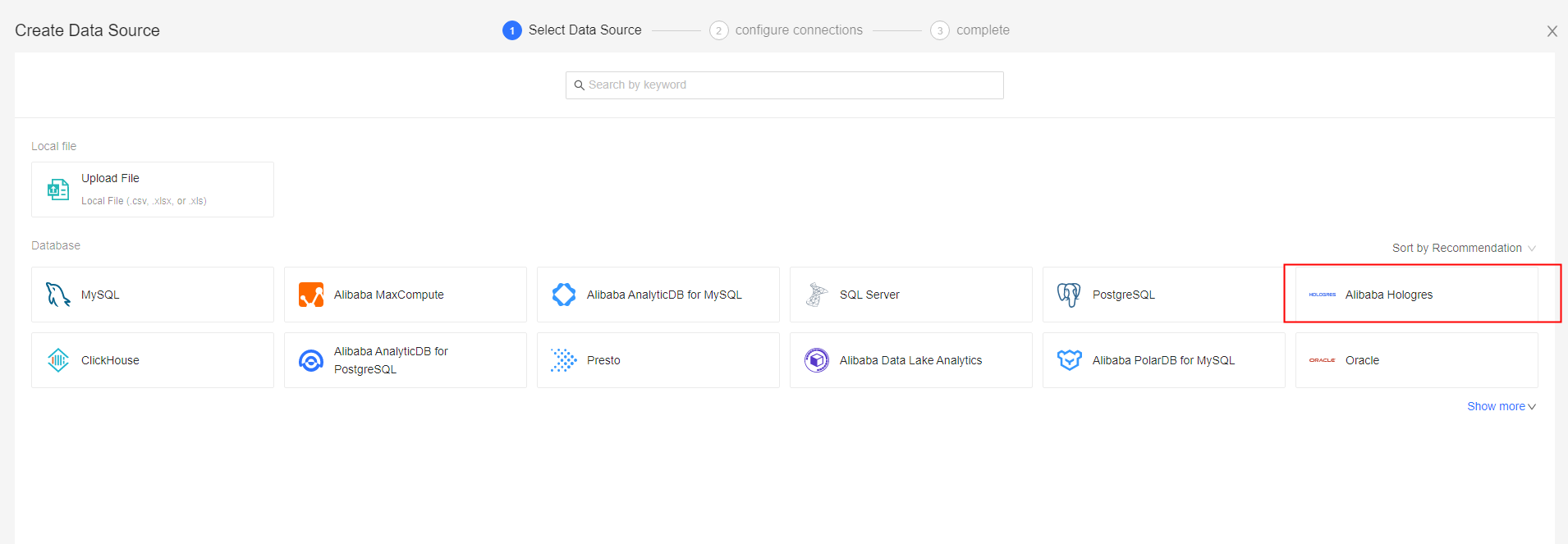The image size is (1568, 544).
Task: Choose the Alibaba Hologres label
Action: pos(1389,295)
